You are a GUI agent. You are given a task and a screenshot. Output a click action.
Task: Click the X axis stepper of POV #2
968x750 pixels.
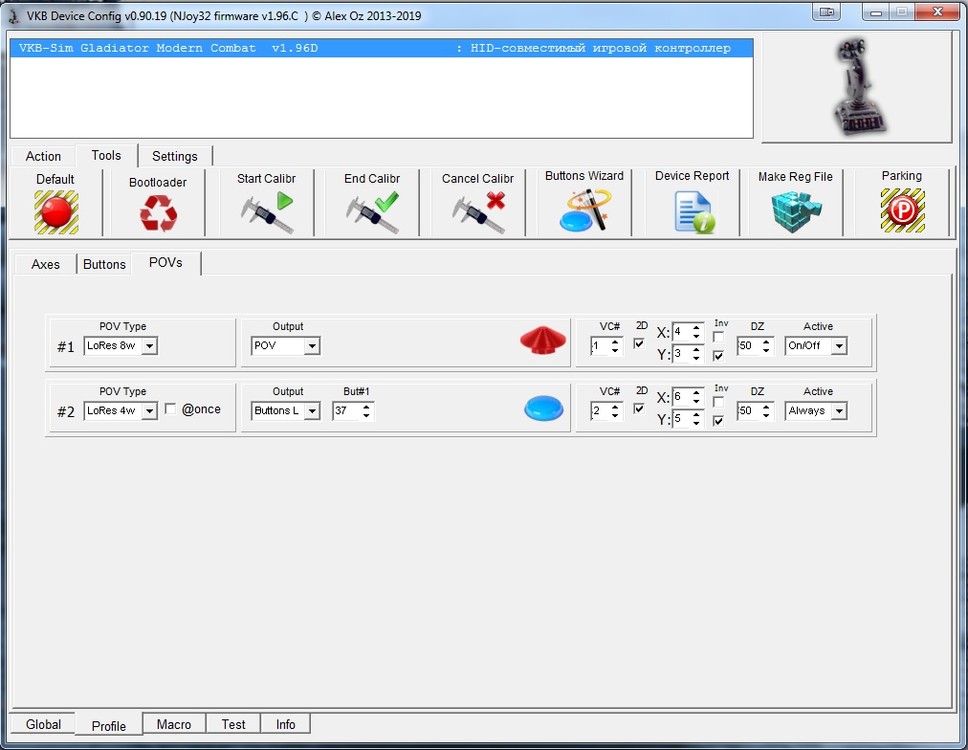(x=687, y=396)
